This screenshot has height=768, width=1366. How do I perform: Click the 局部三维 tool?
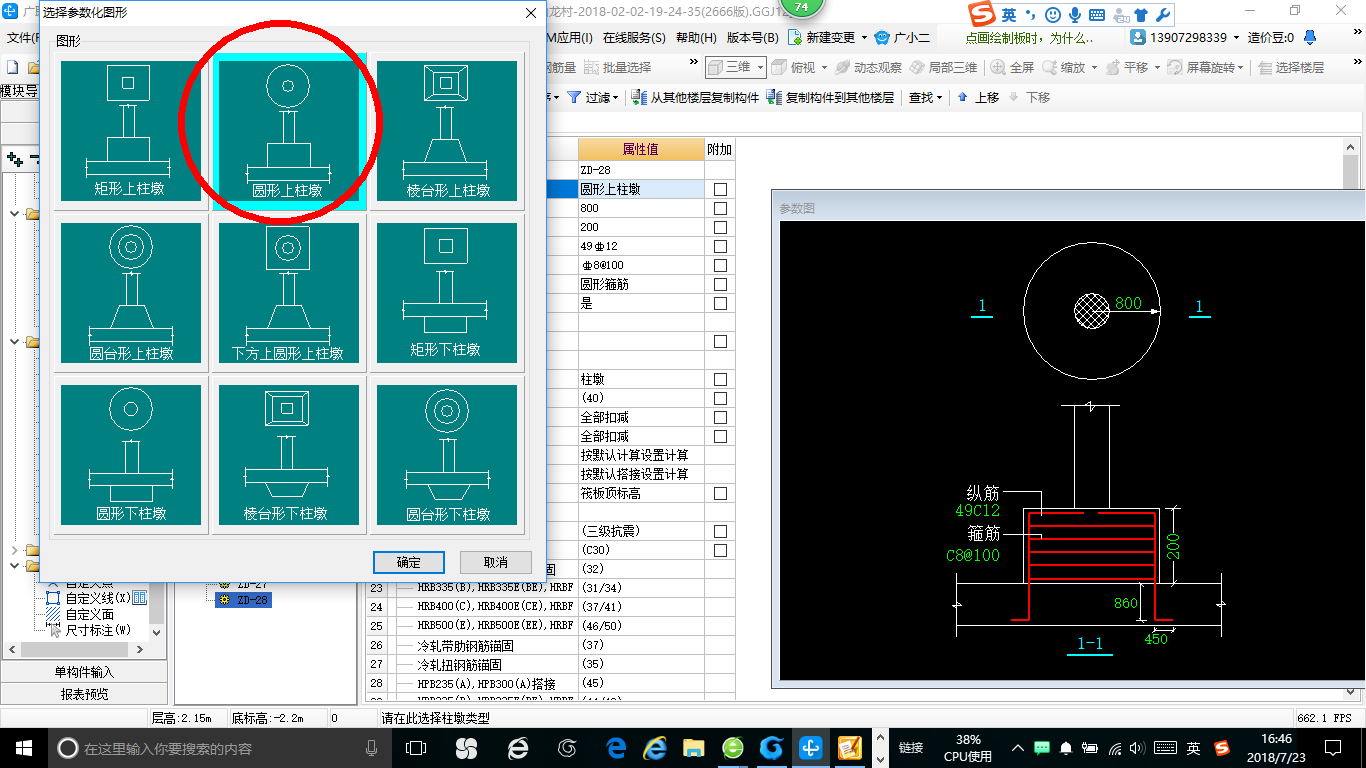[x=943, y=67]
